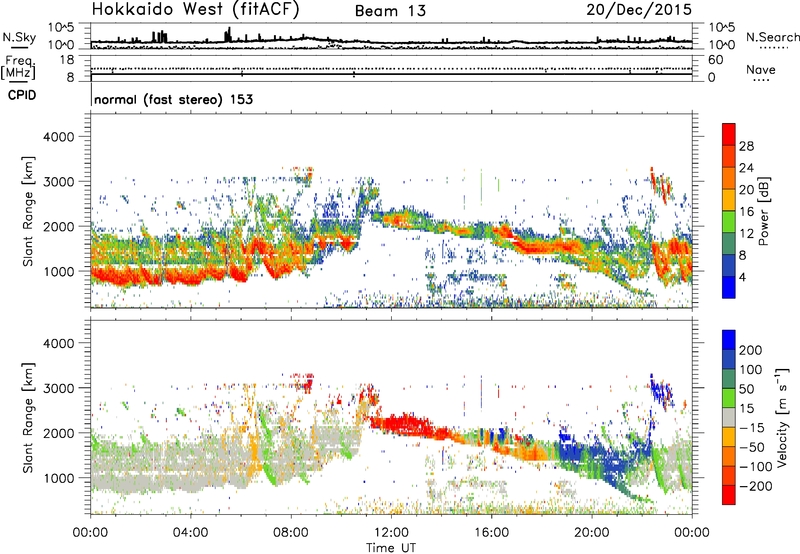Click the 28 label on Power colorbar

coord(746,146)
